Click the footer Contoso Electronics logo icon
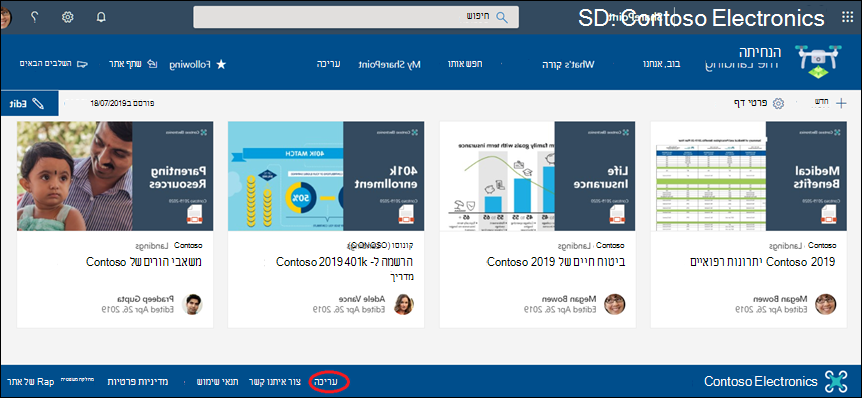Screen dimensions: 862x398 pyautogui.click(x=837, y=382)
